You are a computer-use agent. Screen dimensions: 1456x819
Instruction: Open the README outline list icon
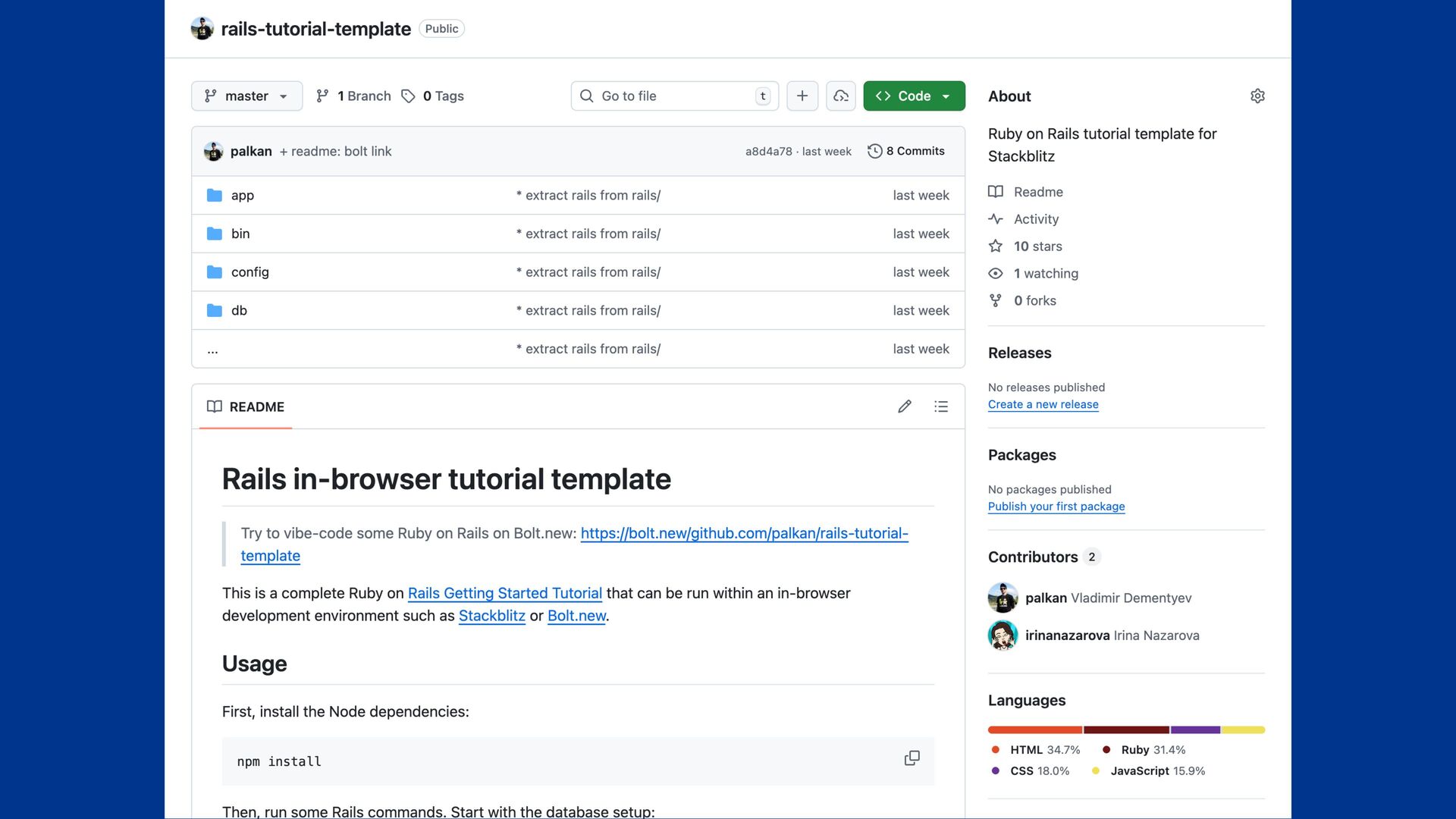[941, 407]
